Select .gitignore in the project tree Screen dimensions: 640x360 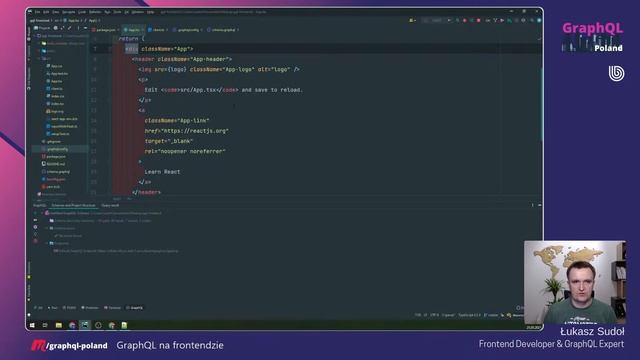(x=51, y=142)
